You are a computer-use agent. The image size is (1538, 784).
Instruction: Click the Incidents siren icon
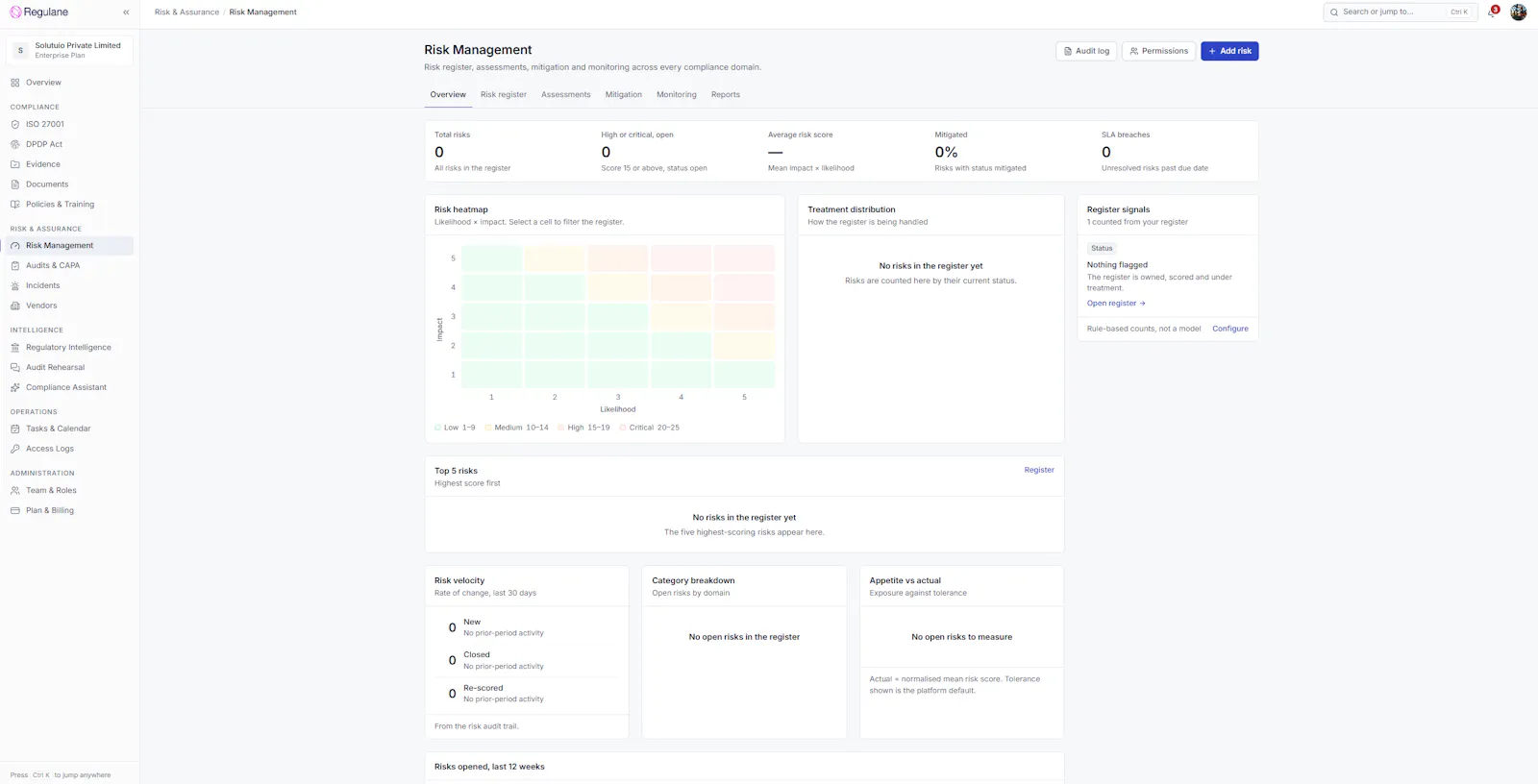tap(15, 286)
